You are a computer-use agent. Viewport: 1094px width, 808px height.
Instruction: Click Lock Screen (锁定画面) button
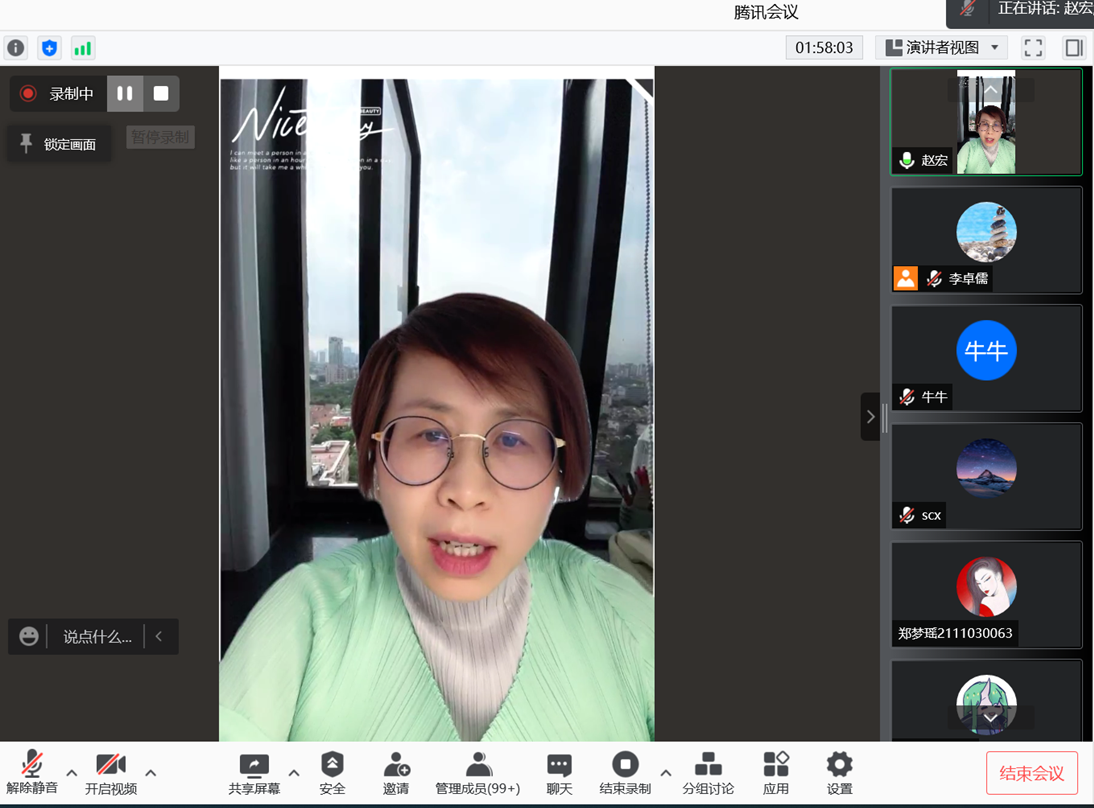59,144
